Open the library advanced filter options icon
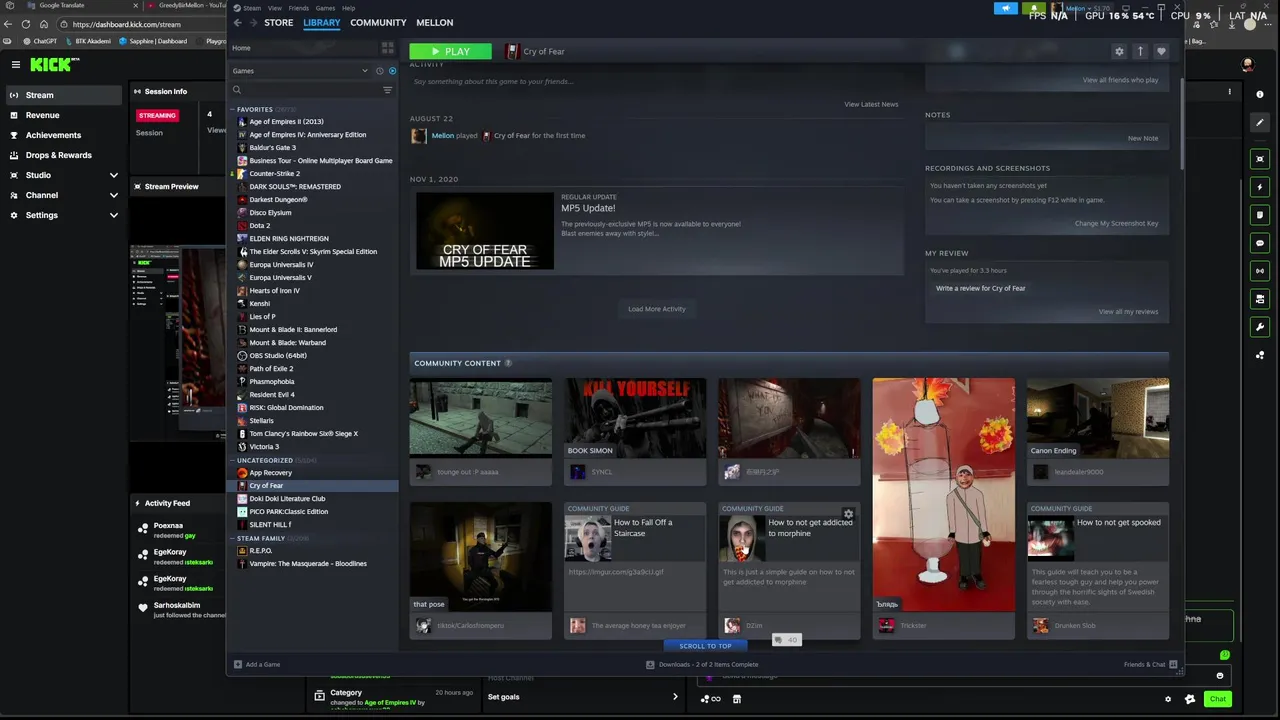1280x720 pixels. click(388, 90)
